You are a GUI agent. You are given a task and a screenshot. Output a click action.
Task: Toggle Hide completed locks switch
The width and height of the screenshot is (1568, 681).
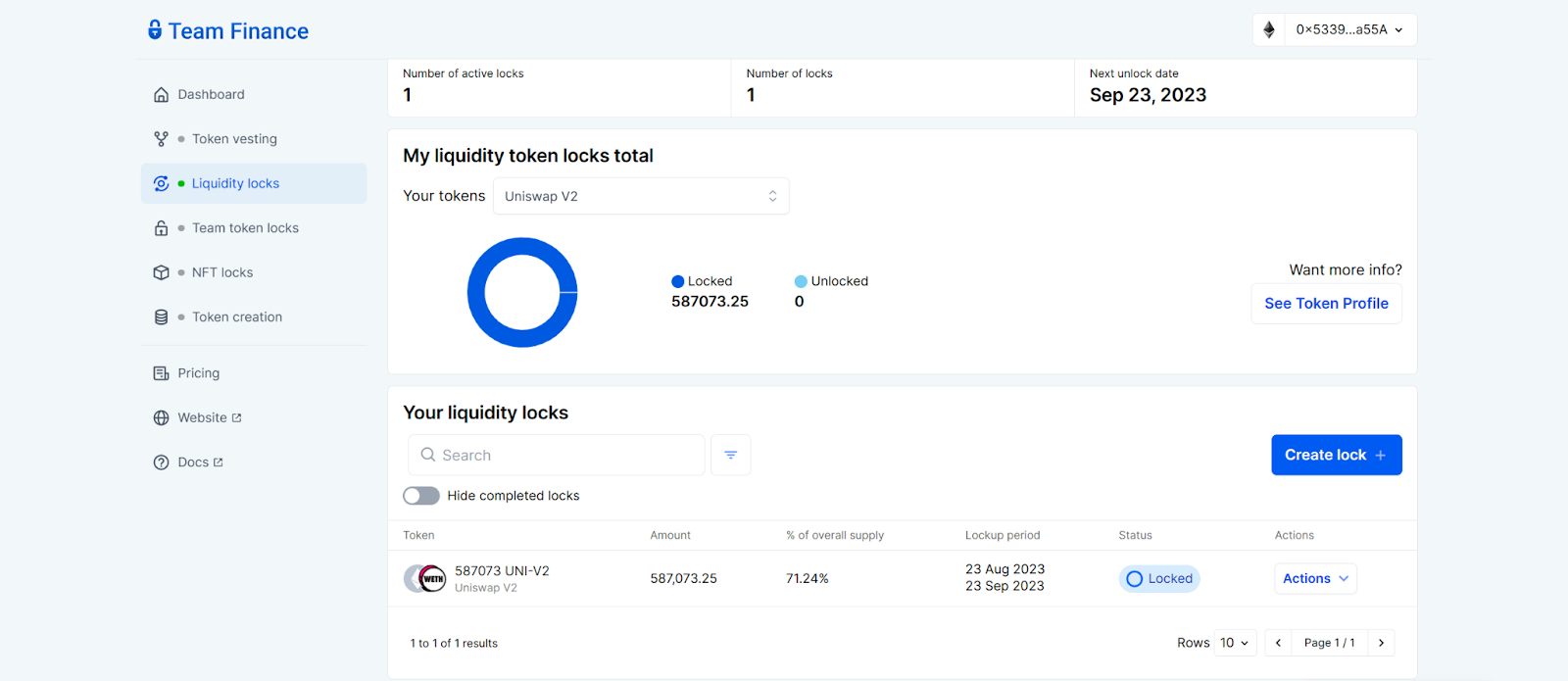(421, 496)
